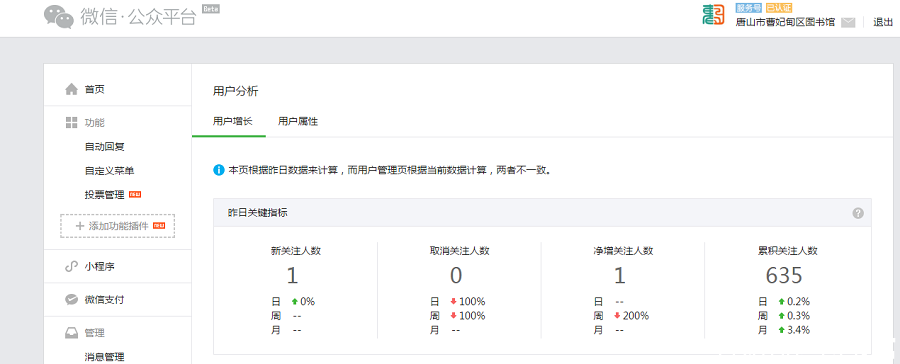The width and height of the screenshot is (900, 364).
Task: Click the library account avatar icon
Action: 713,16
